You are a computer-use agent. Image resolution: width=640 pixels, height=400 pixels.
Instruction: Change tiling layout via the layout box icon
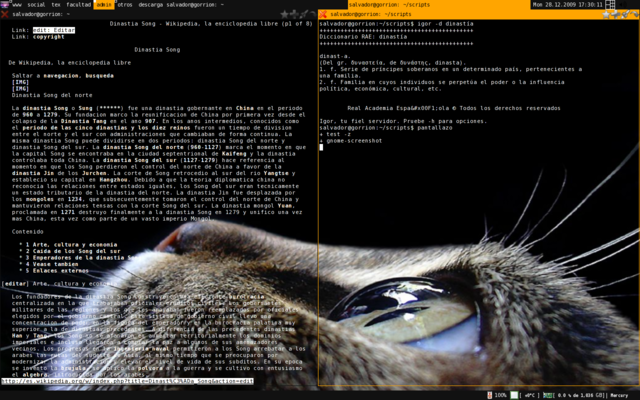(610, 5)
